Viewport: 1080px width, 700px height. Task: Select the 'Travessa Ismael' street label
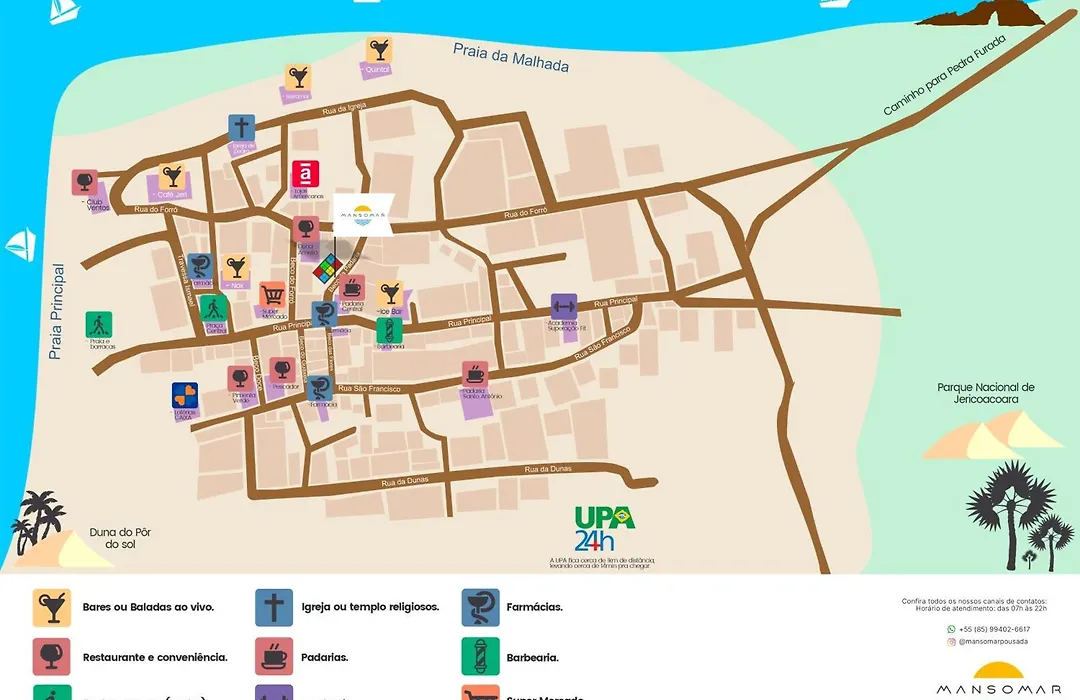[185, 281]
